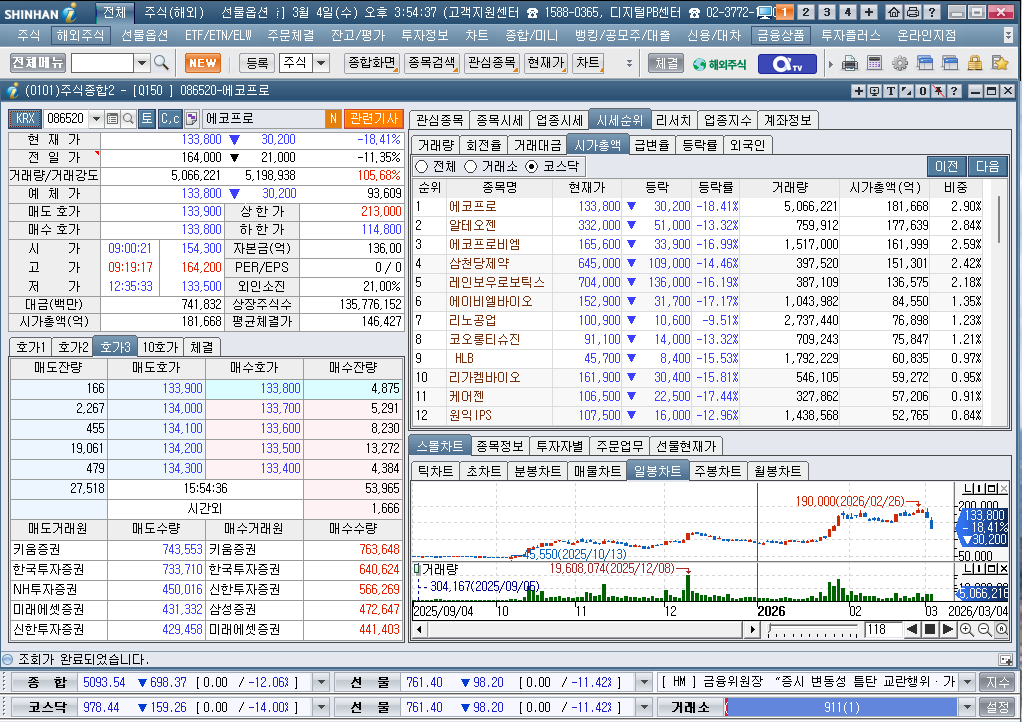Click the 다음 page button
Image resolution: width=1022 pixels, height=722 pixels.
pos(987,166)
